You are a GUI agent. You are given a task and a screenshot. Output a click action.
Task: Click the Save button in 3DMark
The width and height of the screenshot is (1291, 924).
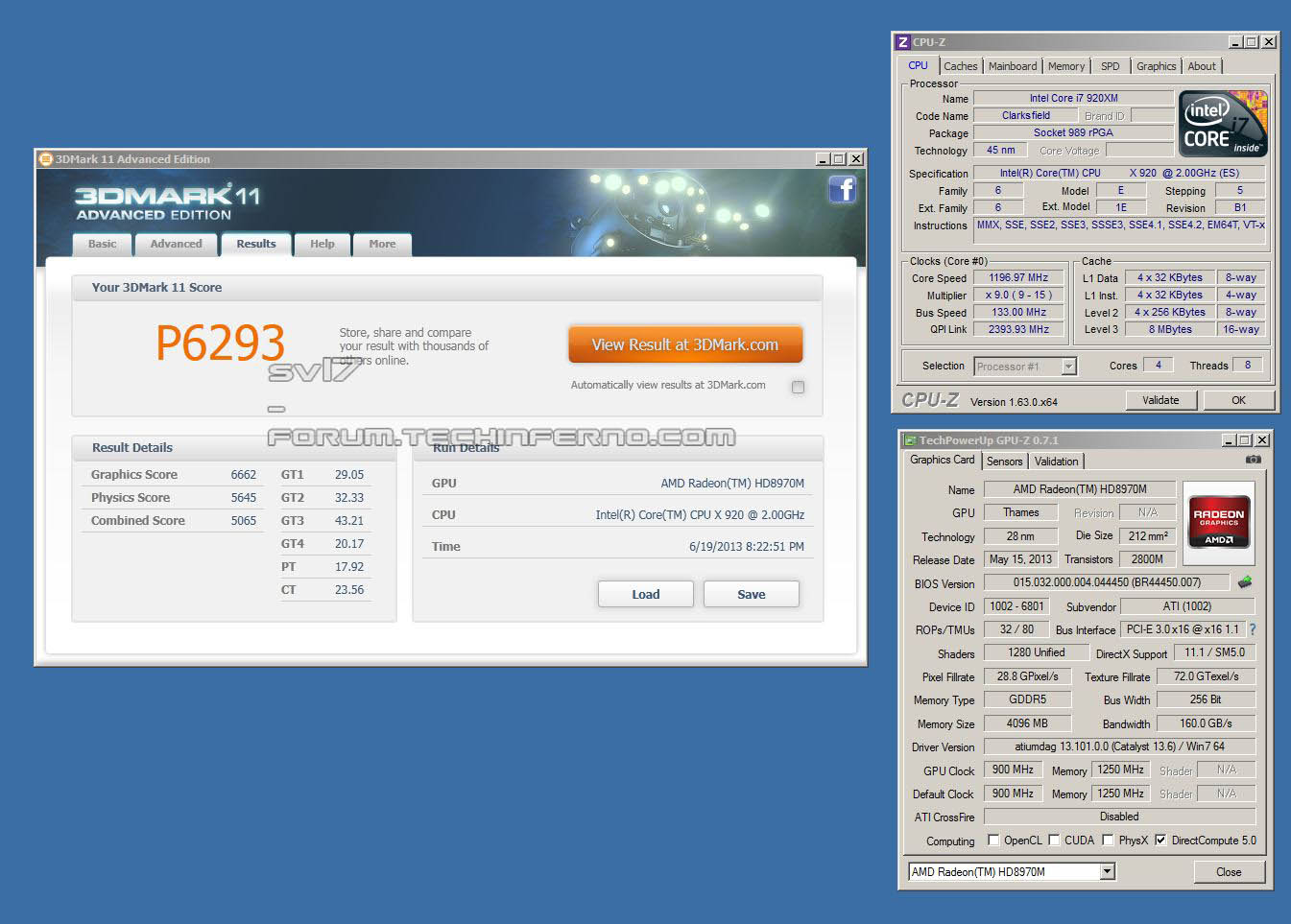click(x=752, y=594)
